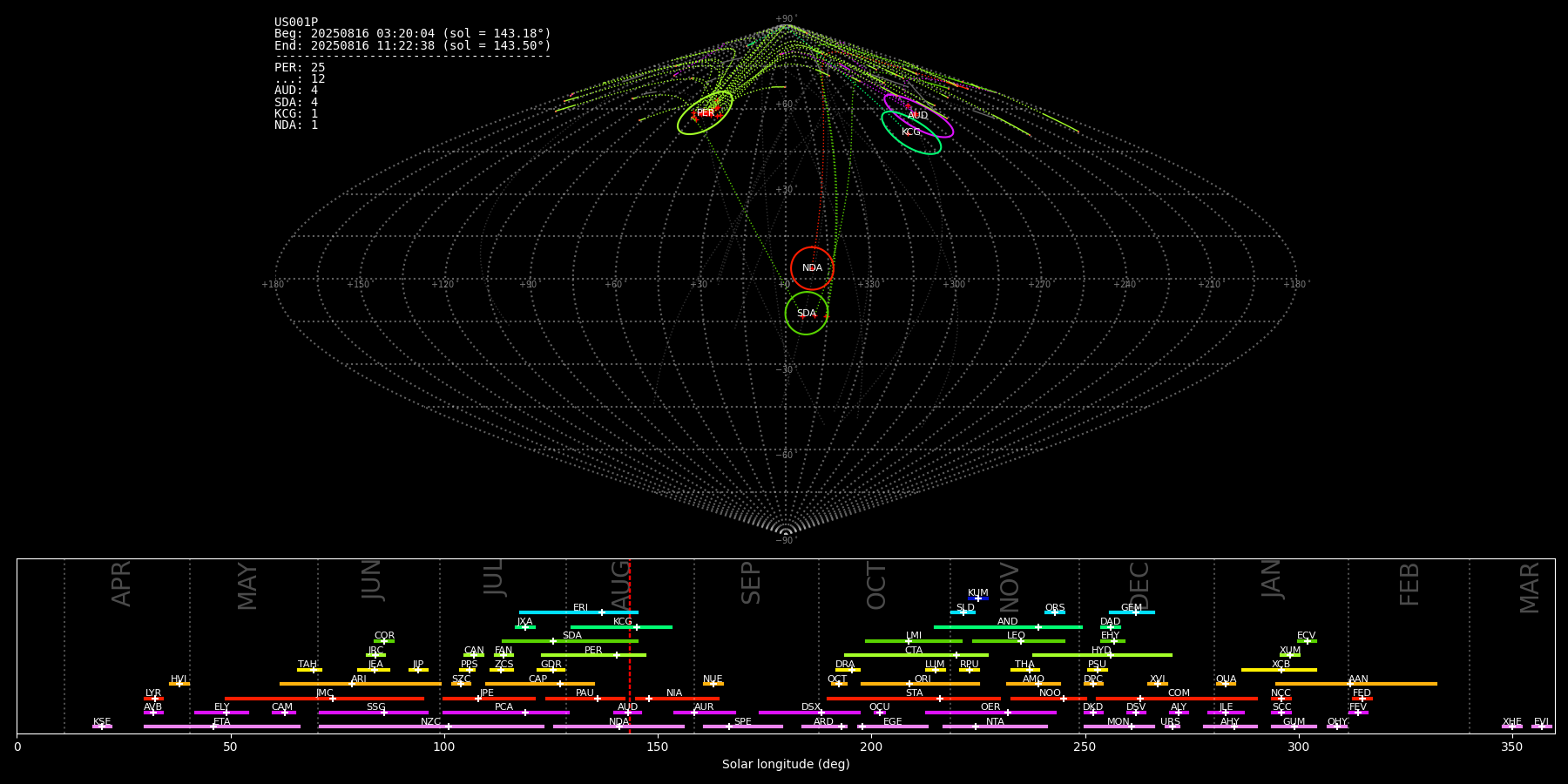Click the ORI orange shower bar
Image resolution: width=1568 pixels, height=784 pixels.
pos(920,684)
